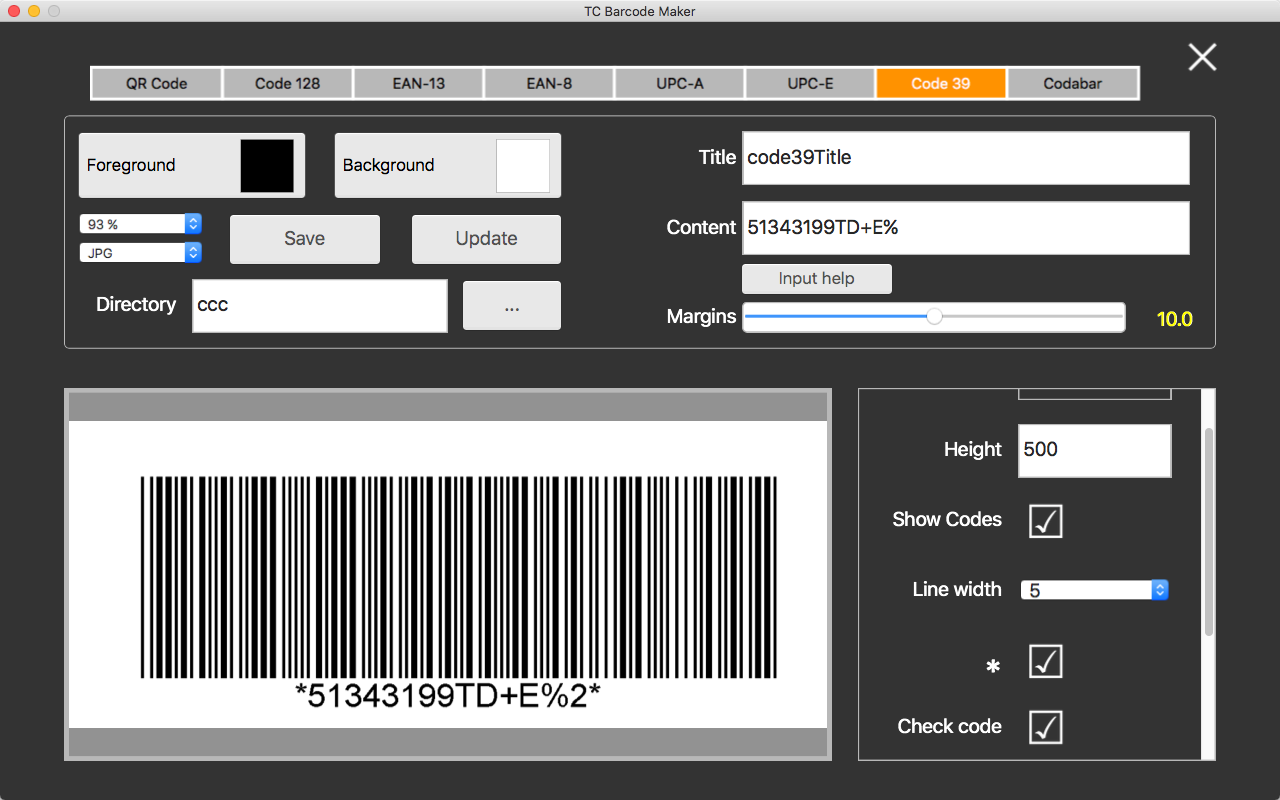Open the JPG format dropdown
Image resolution: width=1280 pixels, height=800 pixels.
point(141,253)
